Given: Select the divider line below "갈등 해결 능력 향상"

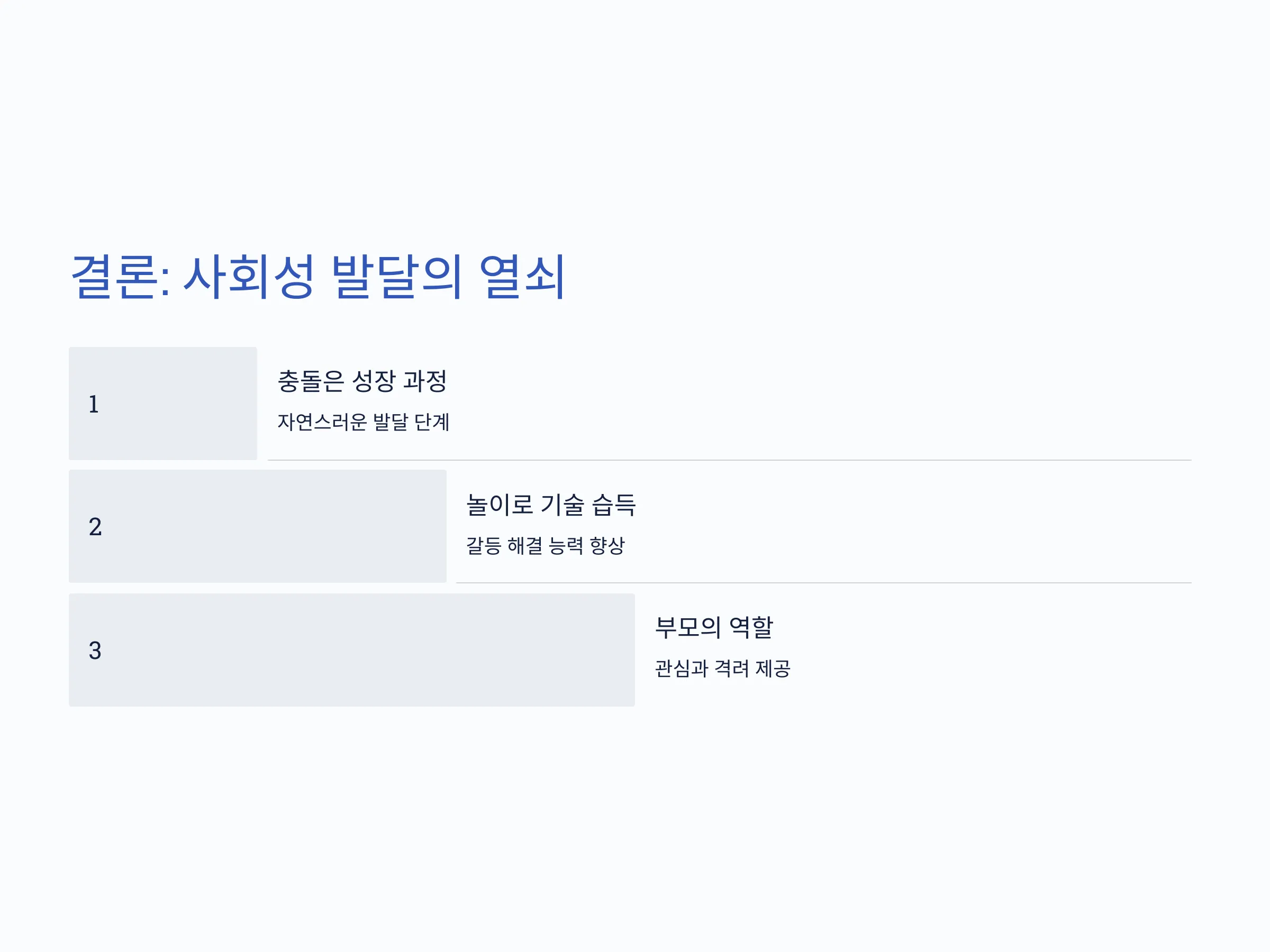Looking at the screenshot, I should click(x=824, y=583).
